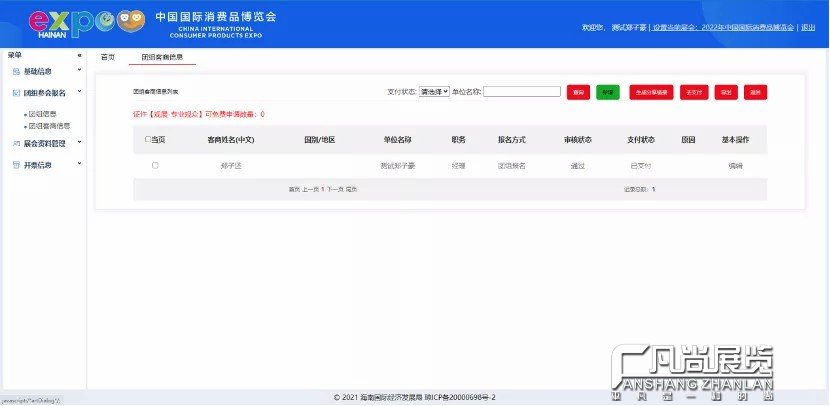The width and height of the screenshot is (830, 406).
Task: Expand the 基础信息 menu section
Action: point(79,72)
